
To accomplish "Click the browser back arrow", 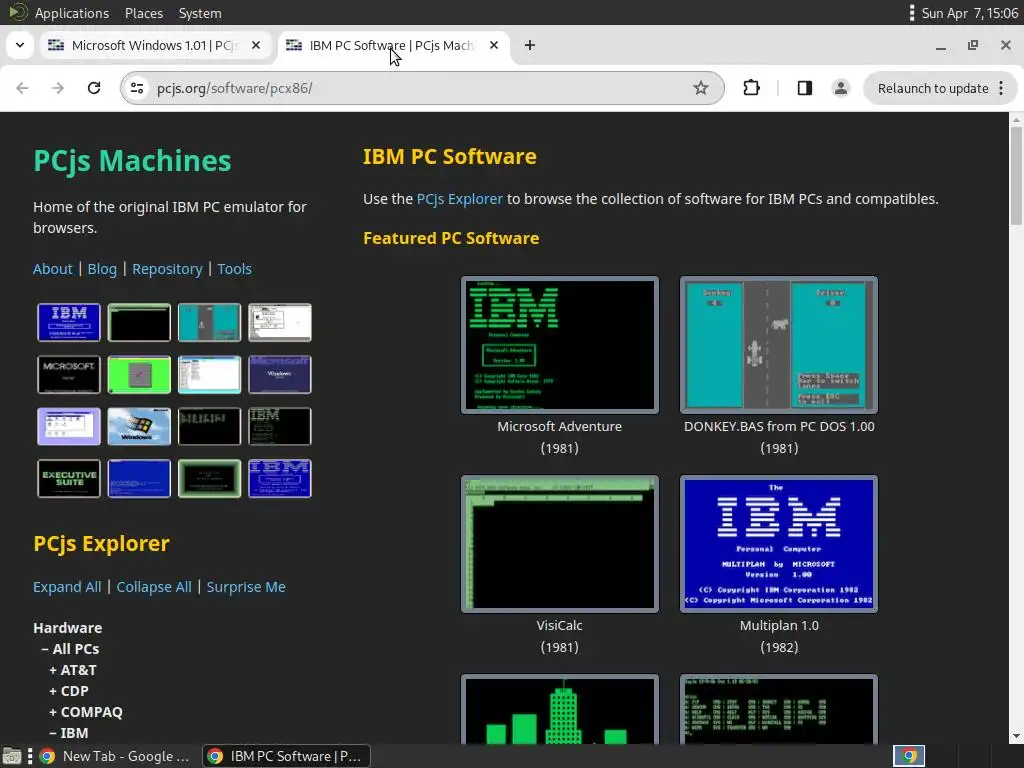I will tap(22, 88).
